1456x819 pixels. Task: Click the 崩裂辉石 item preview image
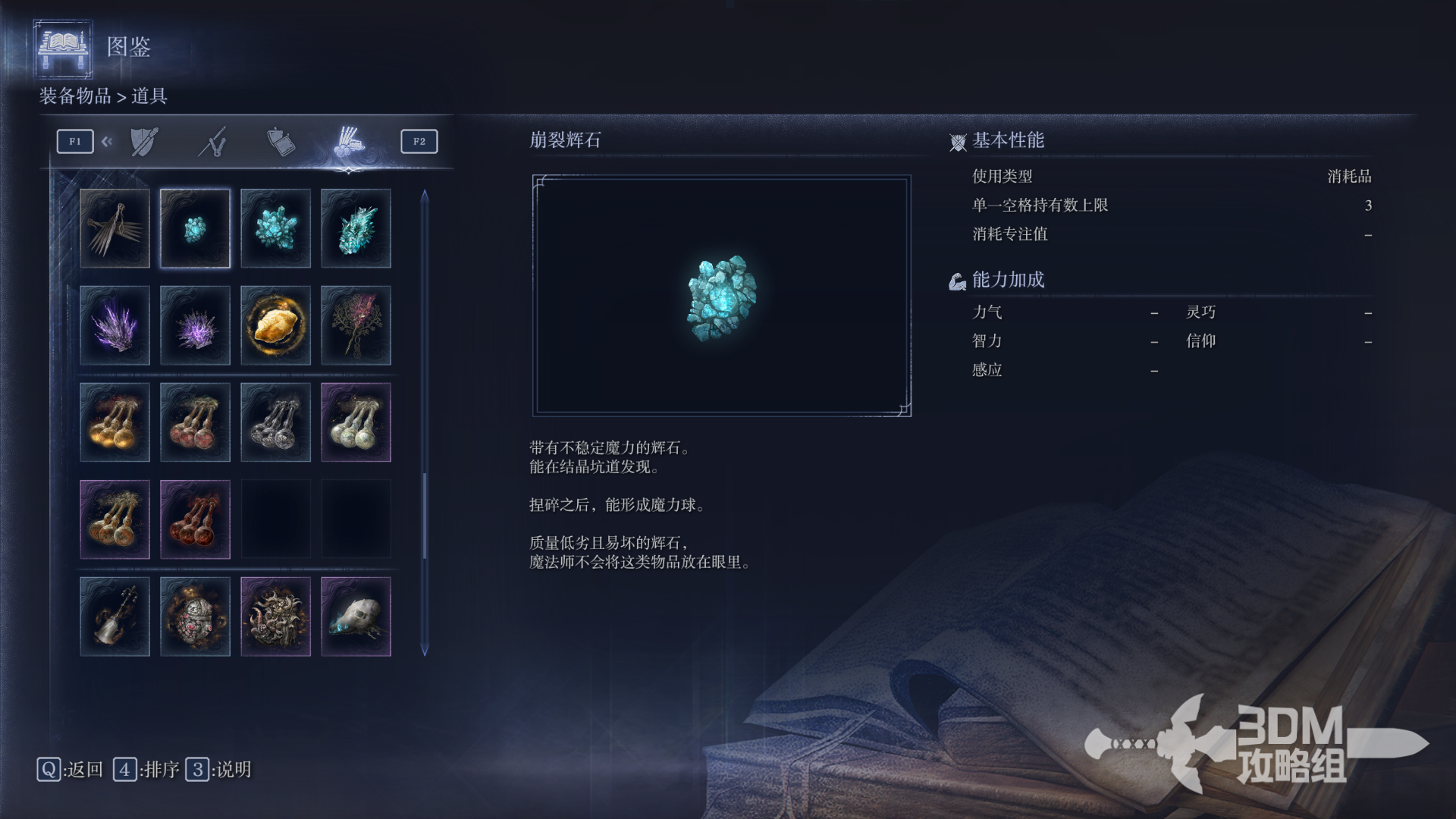click(x=722, y=296)
